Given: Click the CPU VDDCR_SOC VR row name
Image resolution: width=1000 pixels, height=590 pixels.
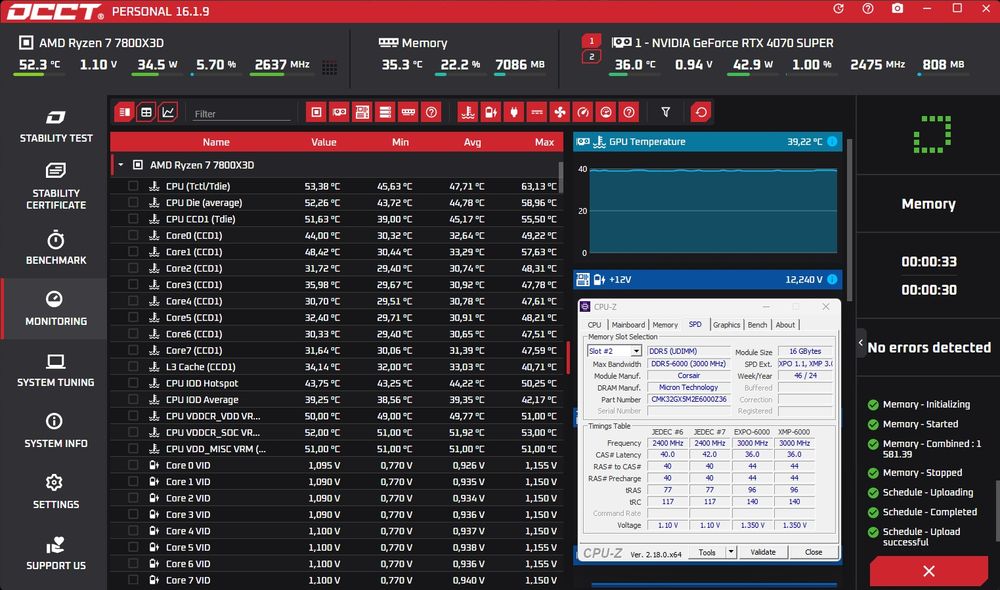Looking at the screenshot, I should (x=212, y=432).
